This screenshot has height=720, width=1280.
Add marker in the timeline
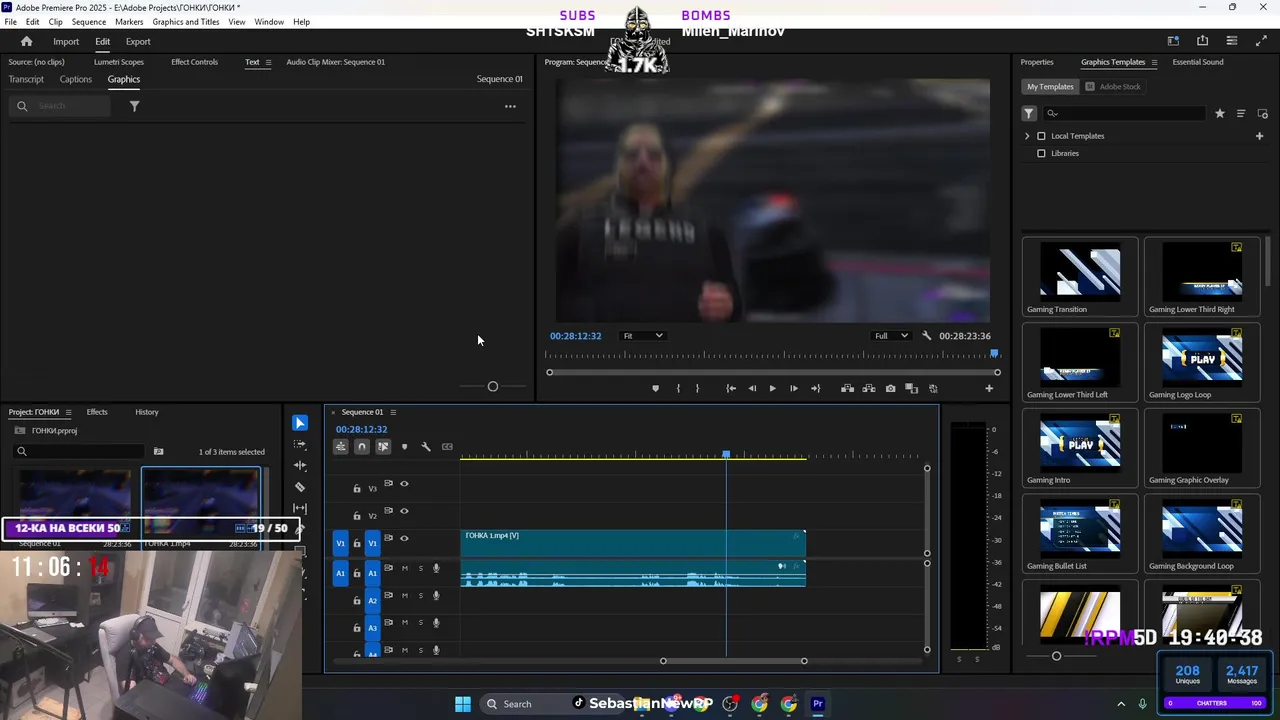click(x=404, y=447)
